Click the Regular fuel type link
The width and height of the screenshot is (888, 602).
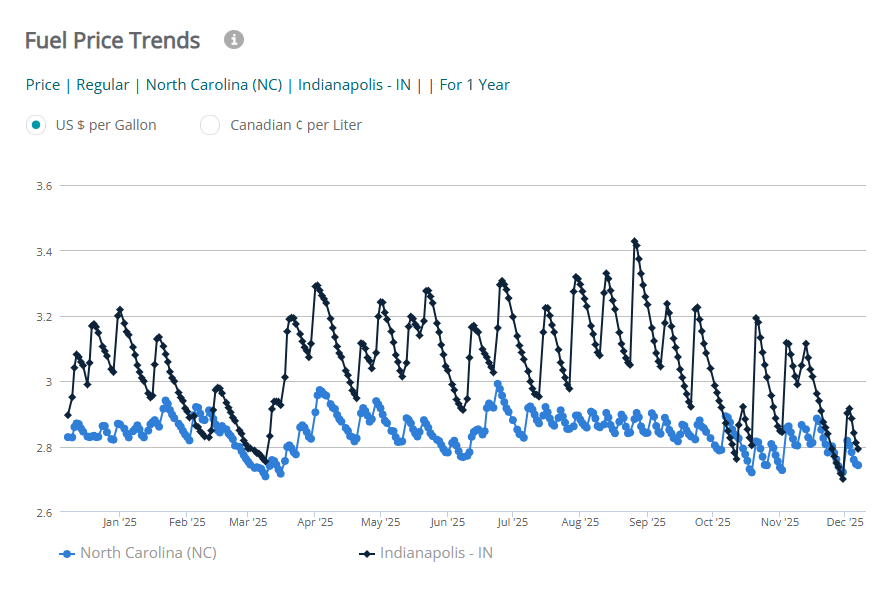pos(102,85)
